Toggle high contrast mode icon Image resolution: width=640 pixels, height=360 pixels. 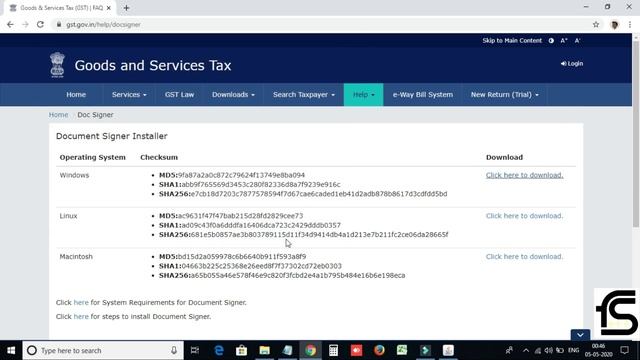tap(551, 40)
